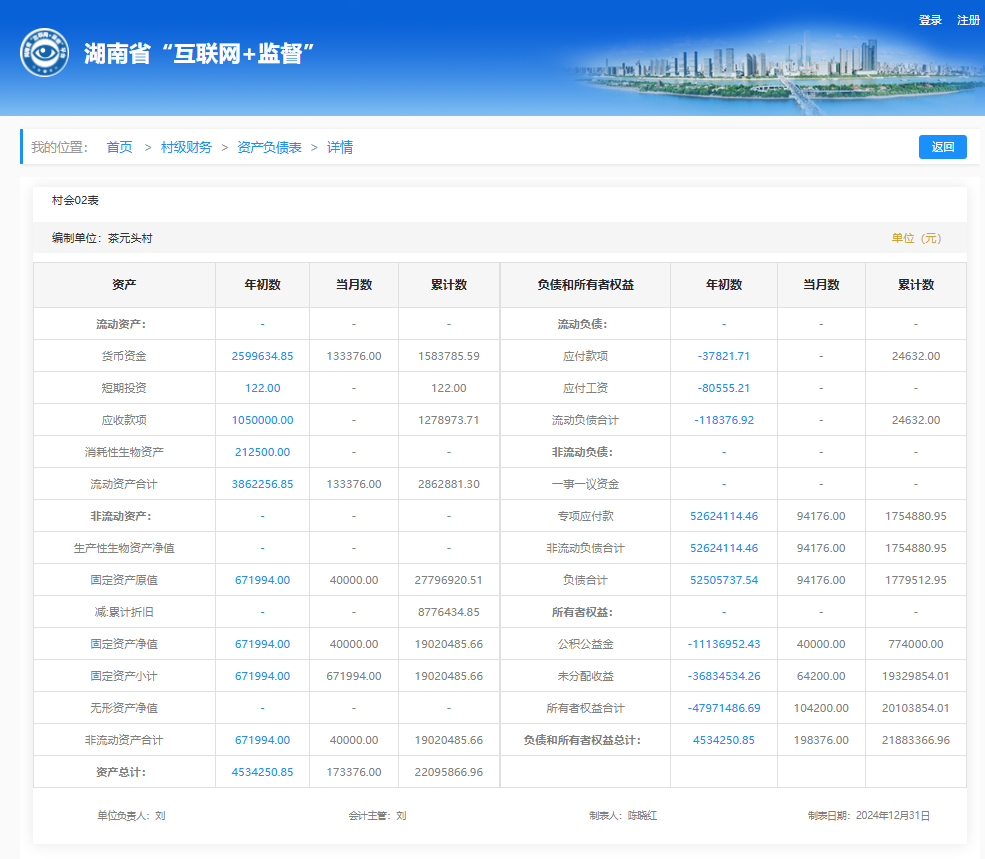Open 非流动资产合计 opening value 671994.00
985x859 pixels.
[x=263, y=741]
